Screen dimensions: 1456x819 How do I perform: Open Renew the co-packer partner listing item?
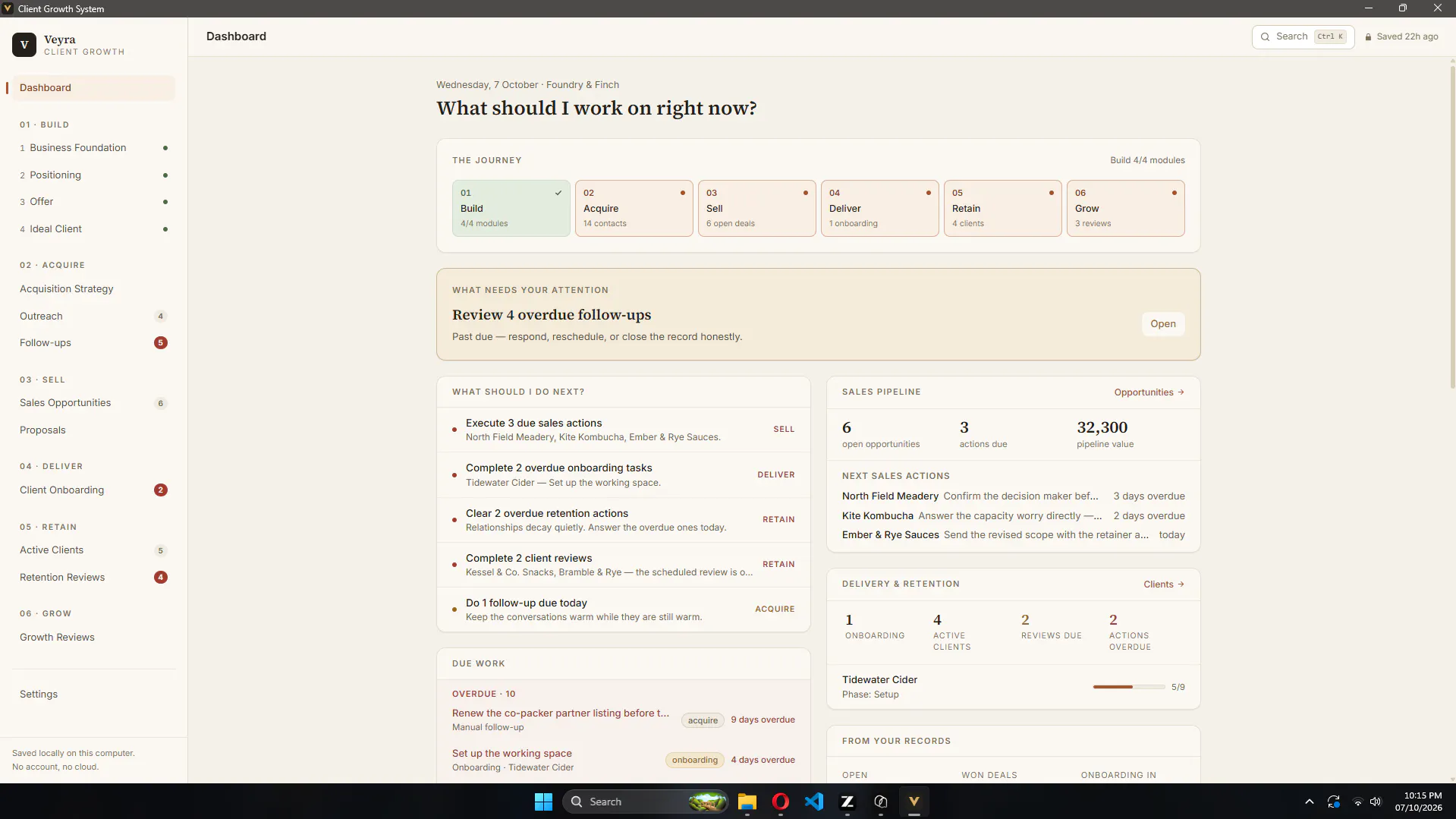(x=624, y=720)
